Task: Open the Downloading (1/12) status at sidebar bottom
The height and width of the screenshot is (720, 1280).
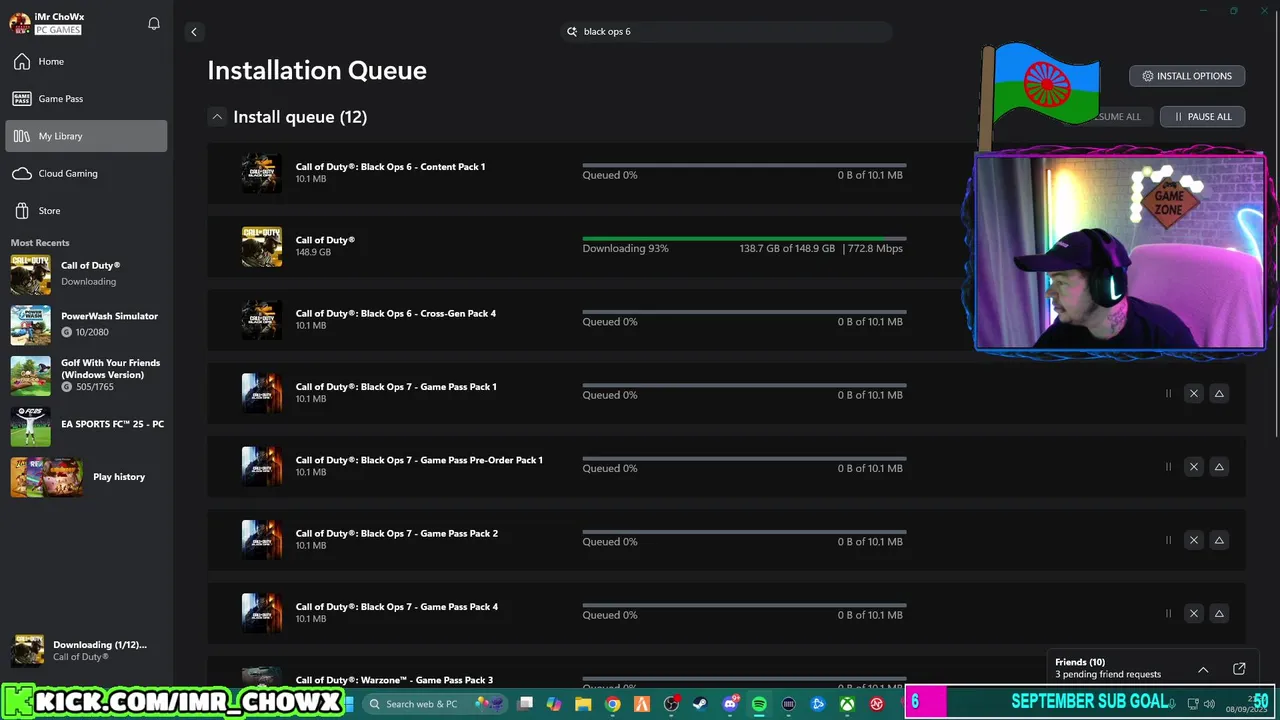Action: point(86,650)
